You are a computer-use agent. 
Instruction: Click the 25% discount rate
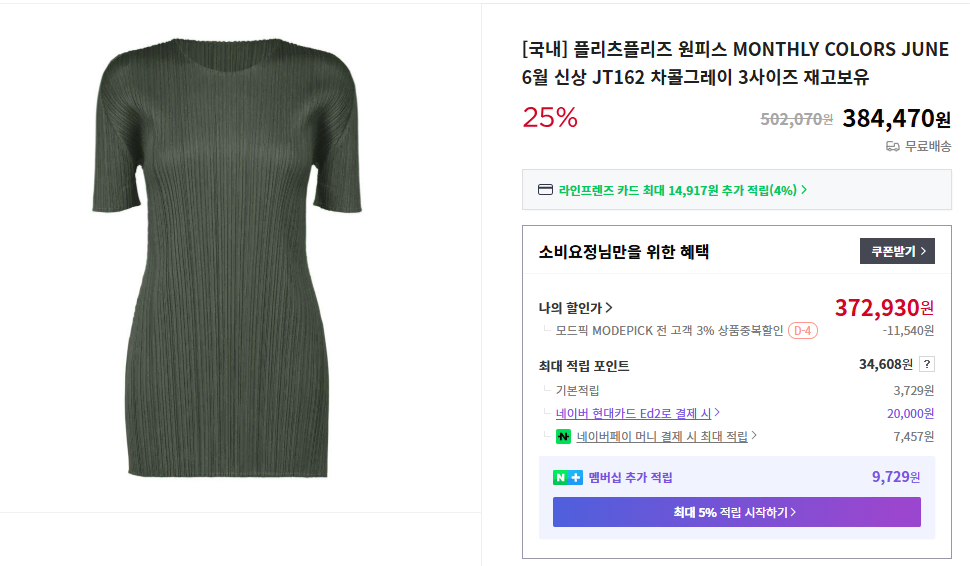(550, 118)
